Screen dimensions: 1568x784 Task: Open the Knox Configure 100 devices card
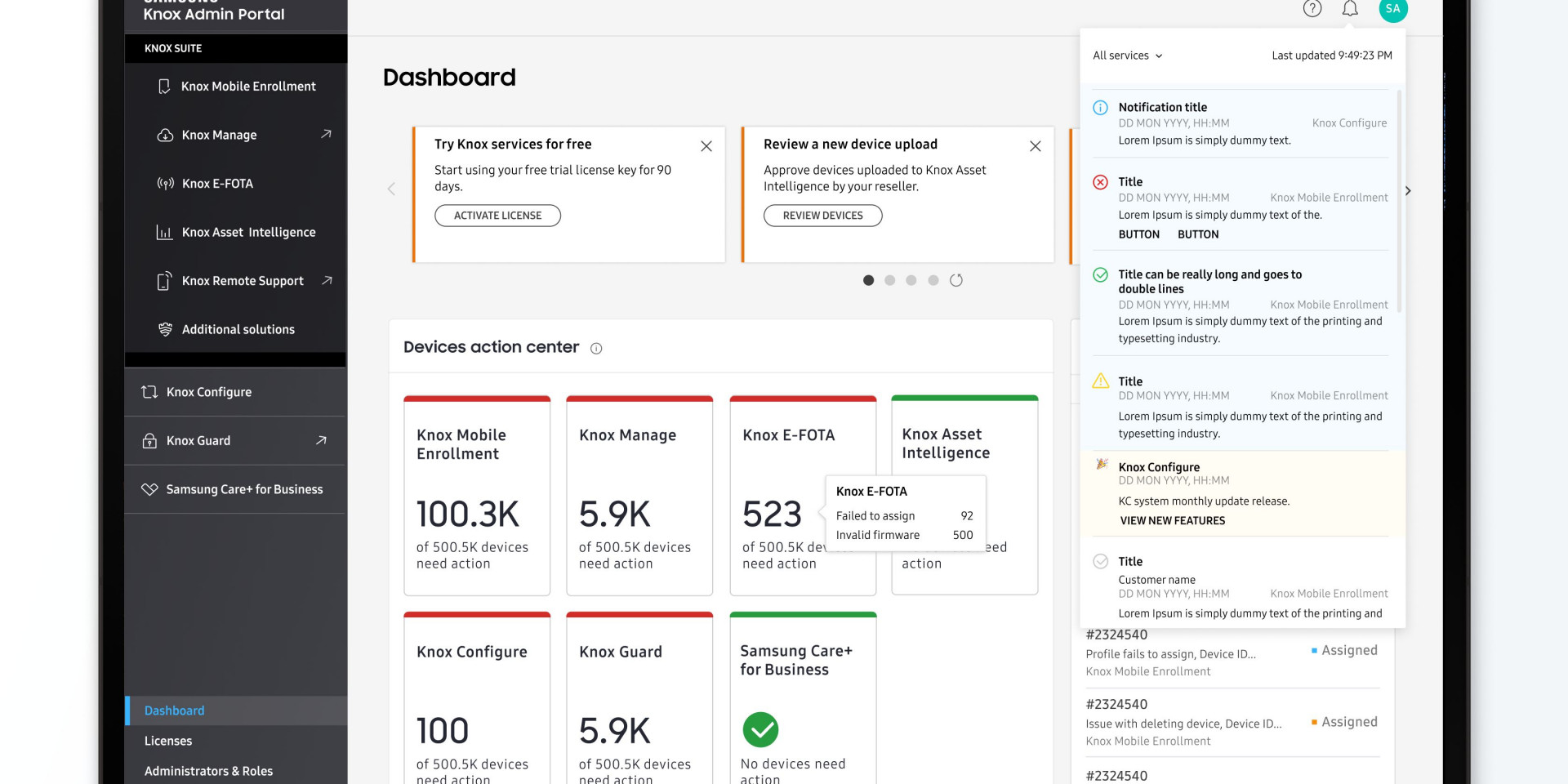pyautogui.click(x=477, y=698)
